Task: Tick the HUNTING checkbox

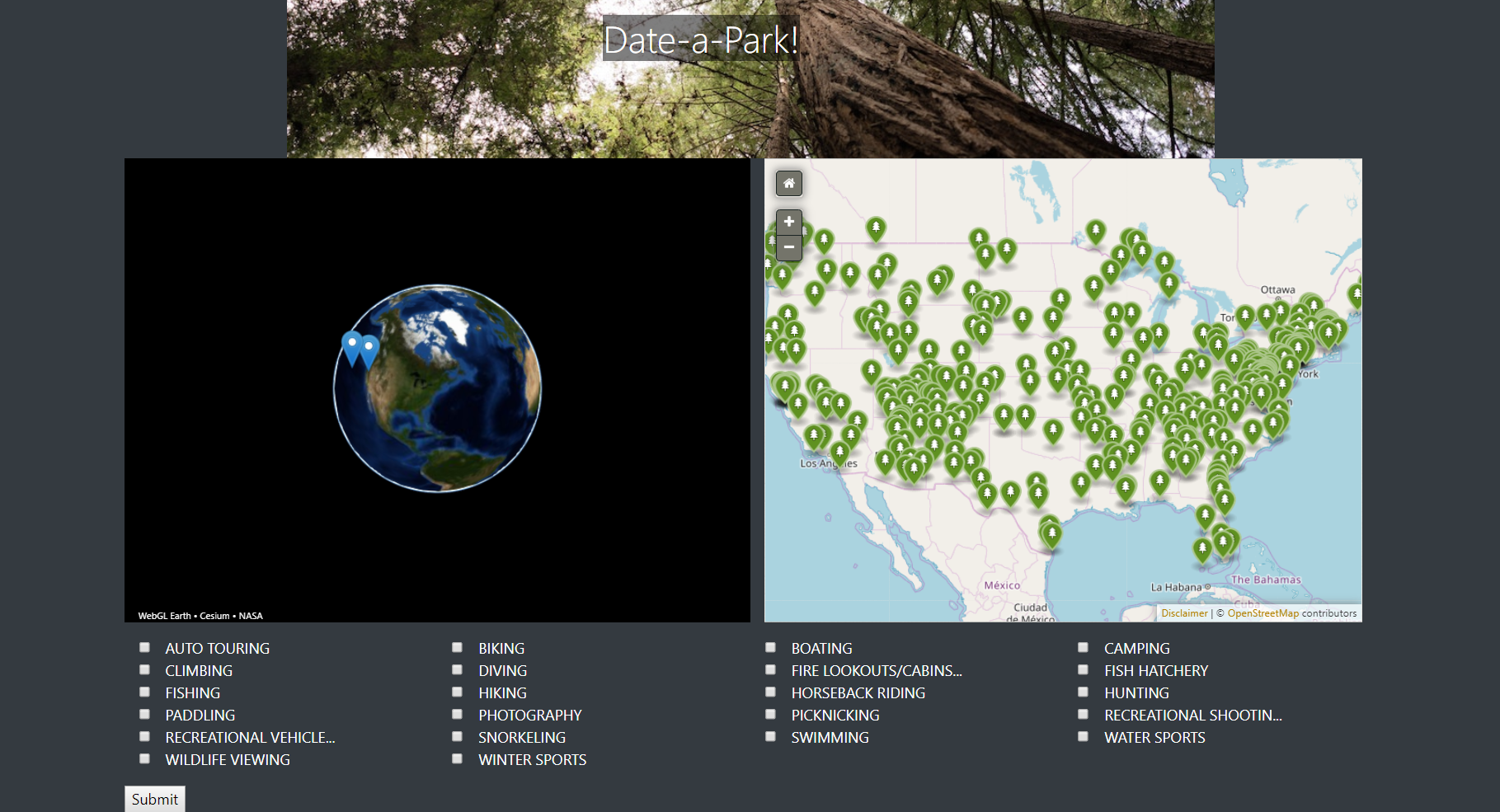Action: [1083, 692]
